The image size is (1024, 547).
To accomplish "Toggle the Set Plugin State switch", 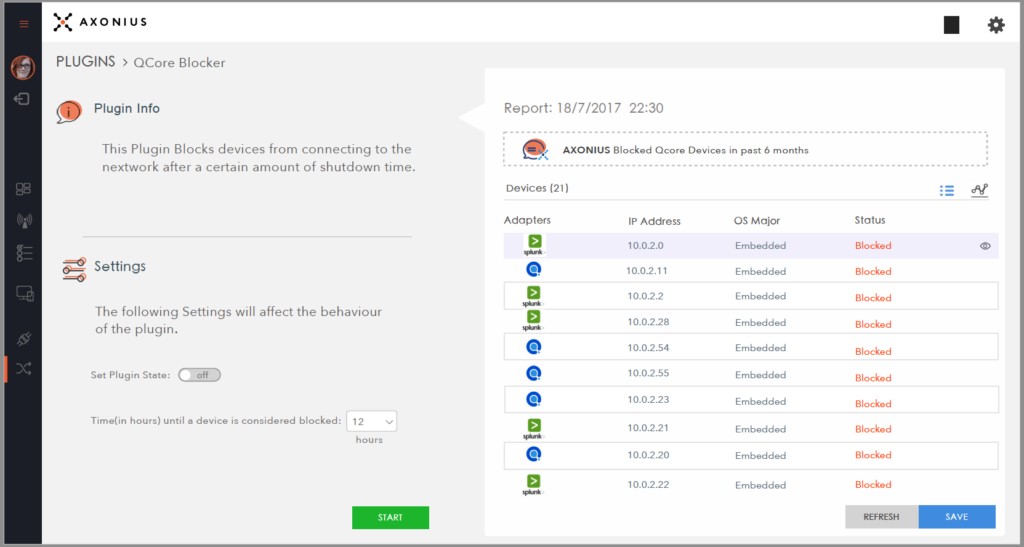I will point(199,375).
